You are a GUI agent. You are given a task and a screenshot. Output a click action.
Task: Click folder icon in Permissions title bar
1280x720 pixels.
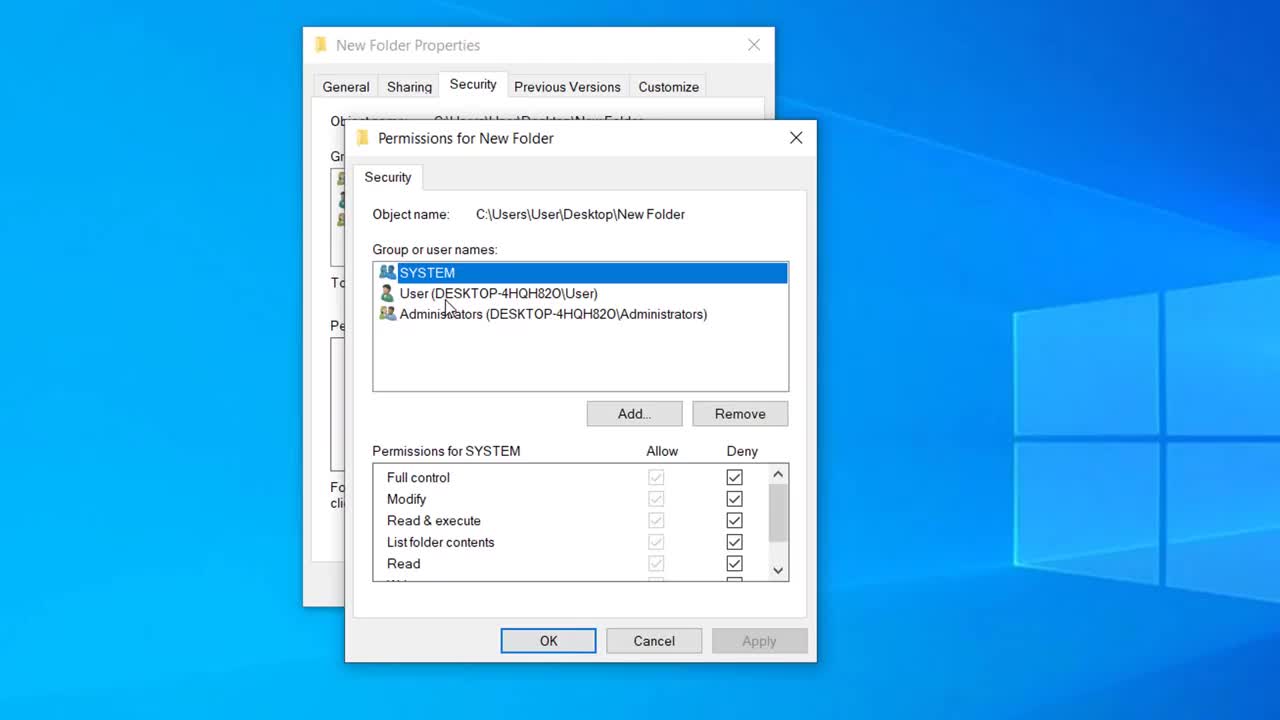(x=362, y=138)
